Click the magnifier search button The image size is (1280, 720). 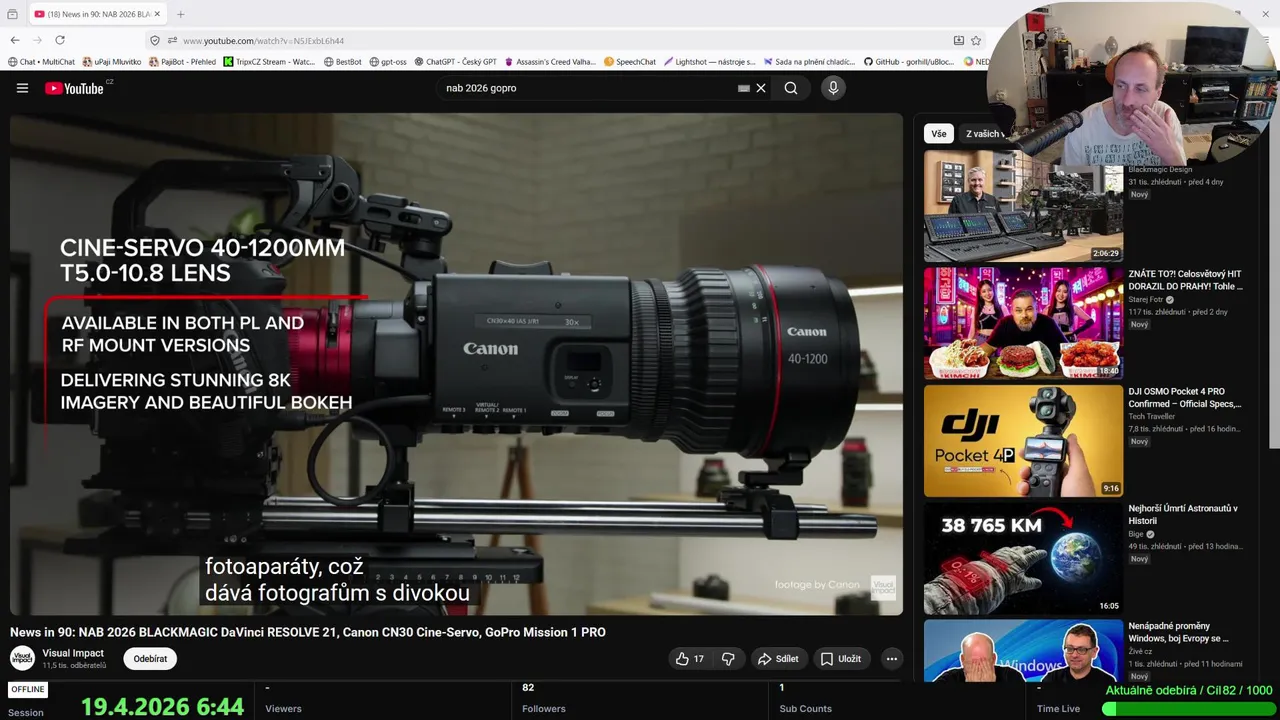[x=791, y=88]
